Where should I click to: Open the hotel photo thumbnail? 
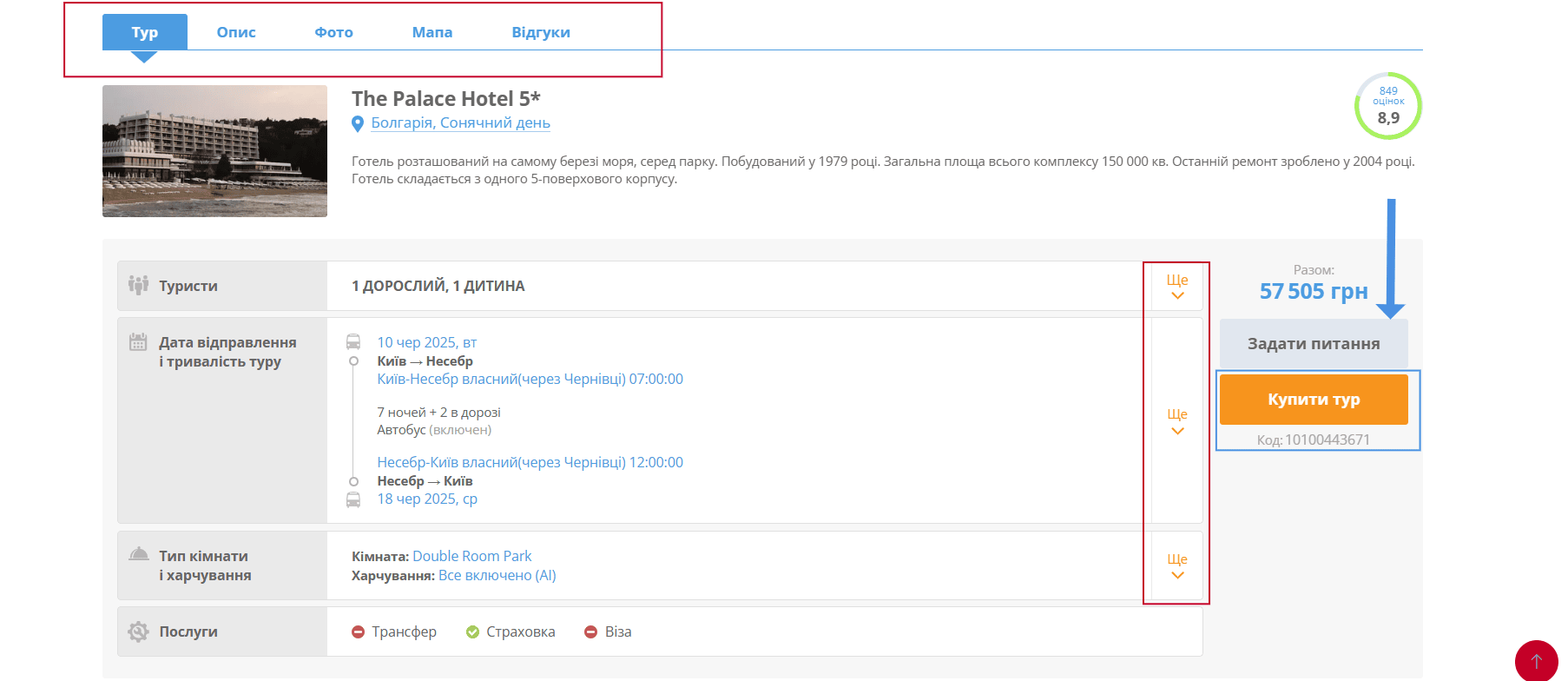(x=214, y=151)
